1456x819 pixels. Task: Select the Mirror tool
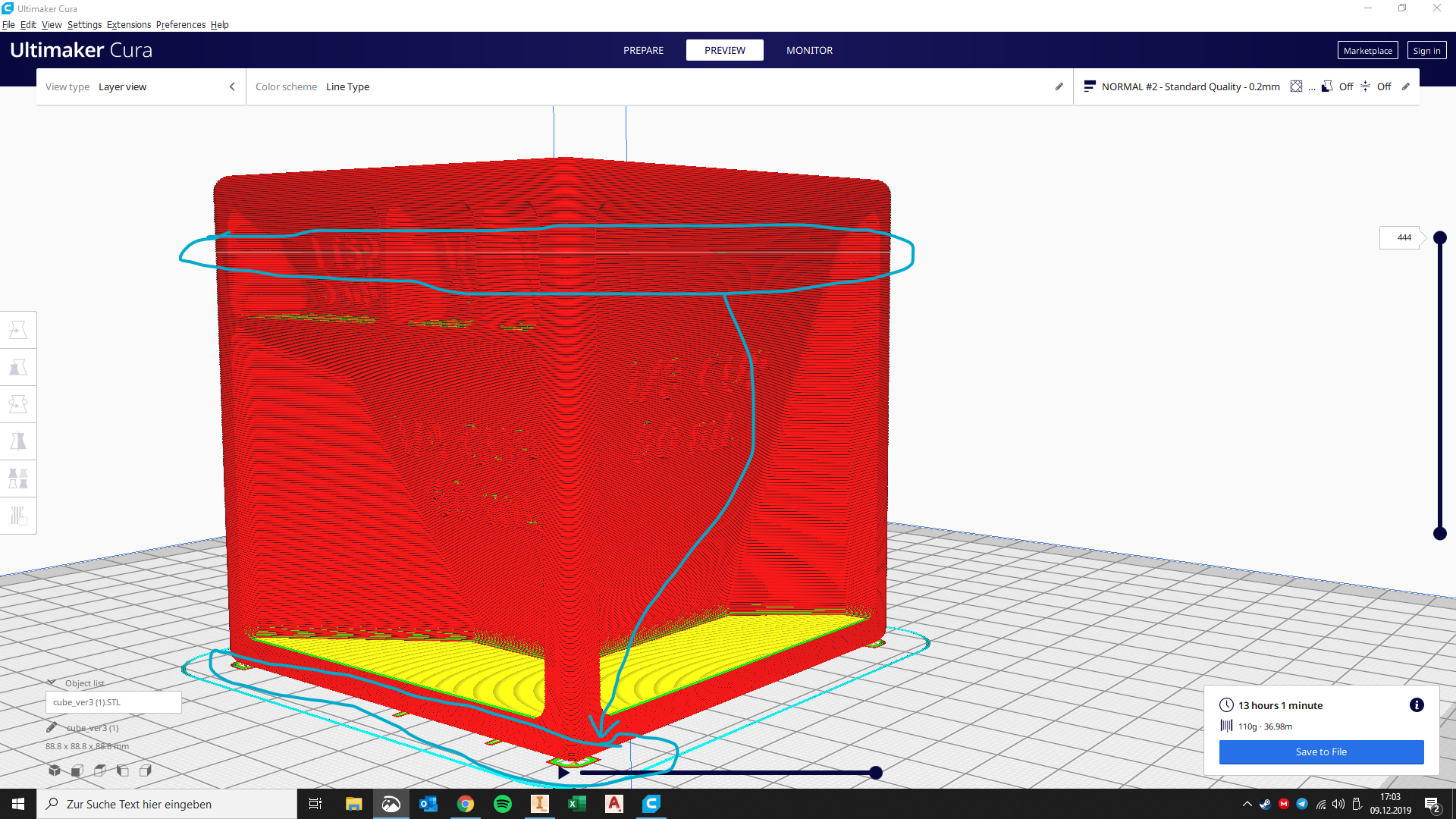18,441
